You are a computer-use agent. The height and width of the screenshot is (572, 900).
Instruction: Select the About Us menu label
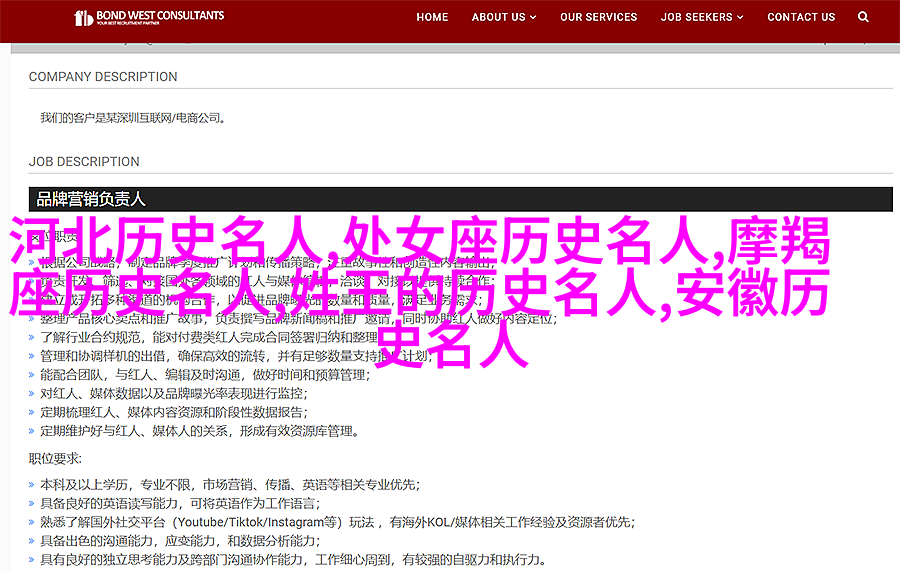click(498, 17)
